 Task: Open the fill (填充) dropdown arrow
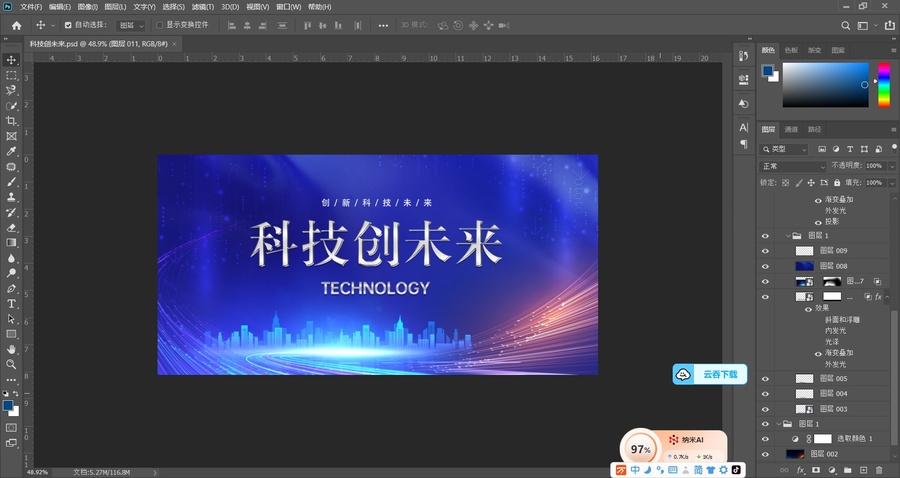pos(891,182)
